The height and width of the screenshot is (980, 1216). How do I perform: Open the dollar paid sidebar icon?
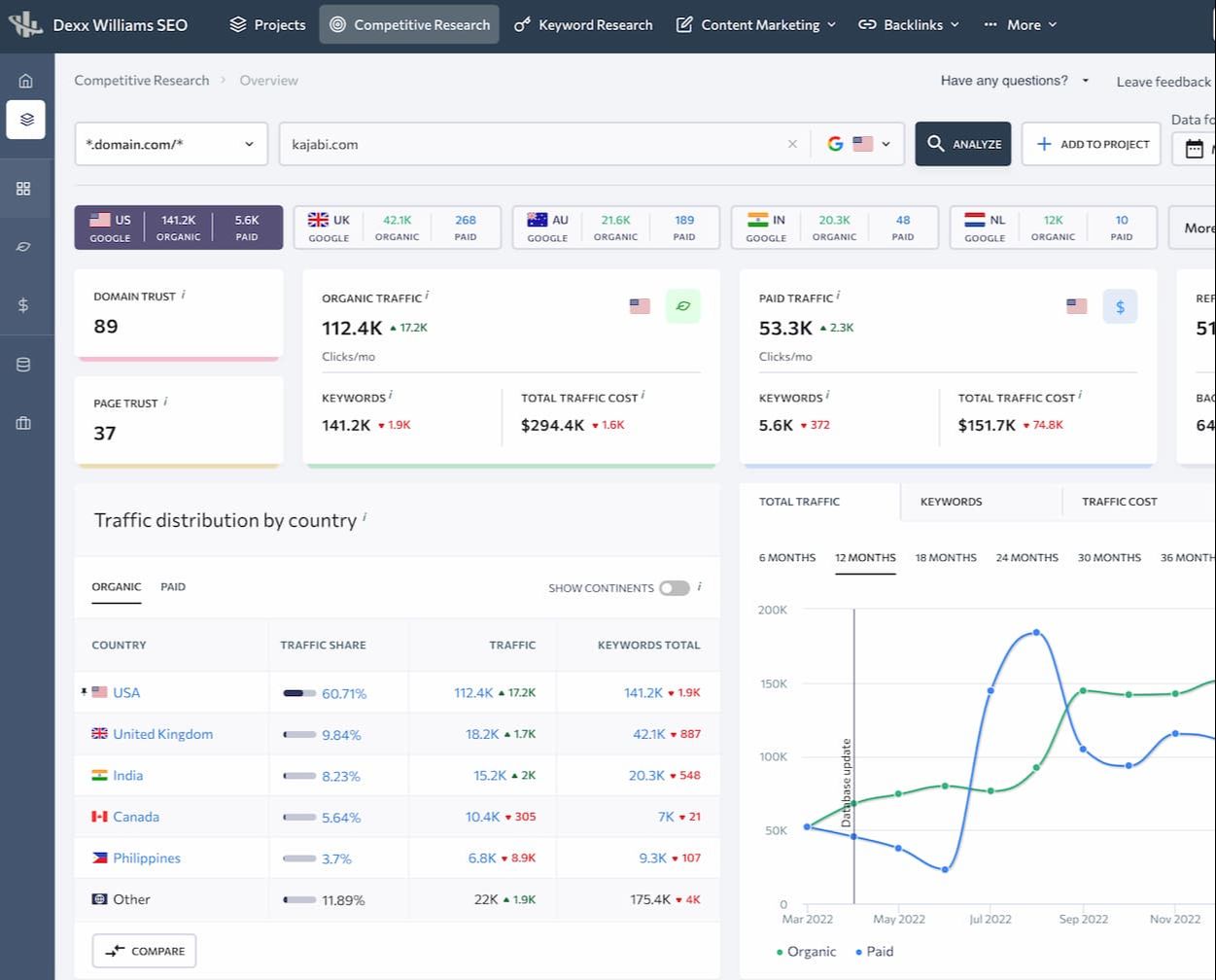point(24,305)
